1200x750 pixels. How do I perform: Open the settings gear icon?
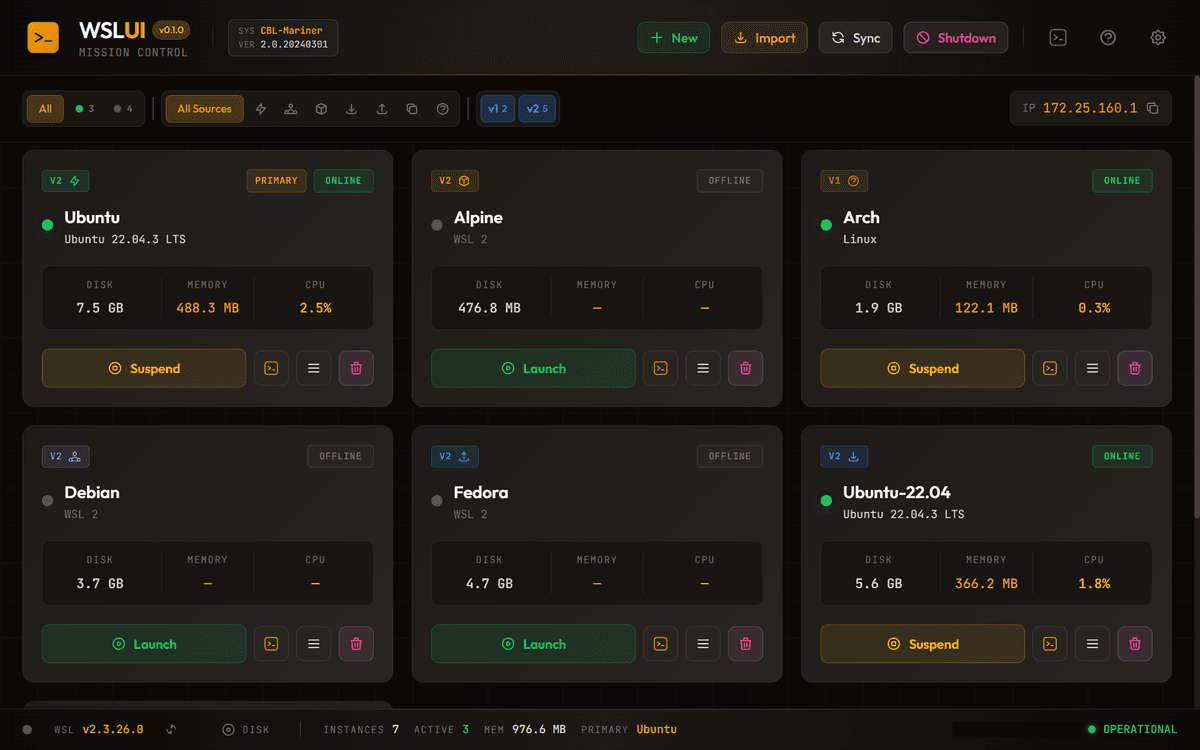click(x=1158, y=37)
